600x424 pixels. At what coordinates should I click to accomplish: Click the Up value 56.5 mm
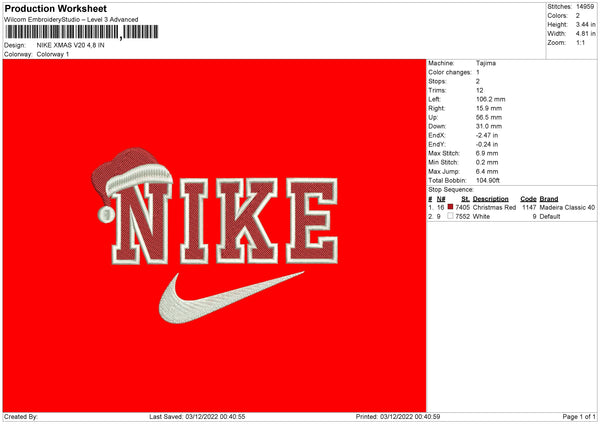(489, 117)
